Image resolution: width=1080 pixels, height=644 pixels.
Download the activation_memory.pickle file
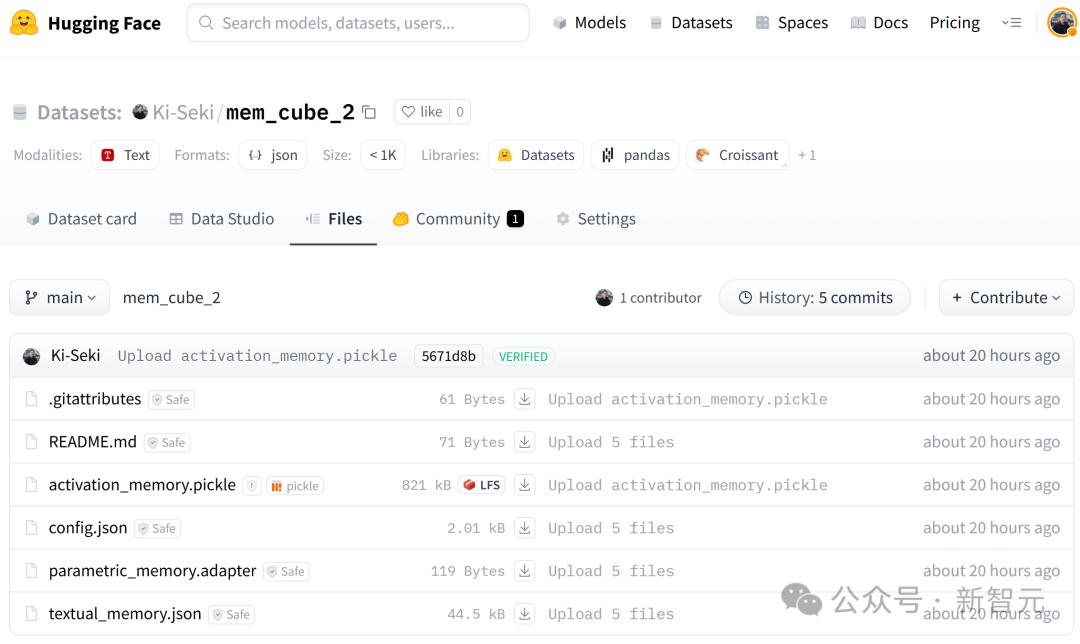(525, 486)
